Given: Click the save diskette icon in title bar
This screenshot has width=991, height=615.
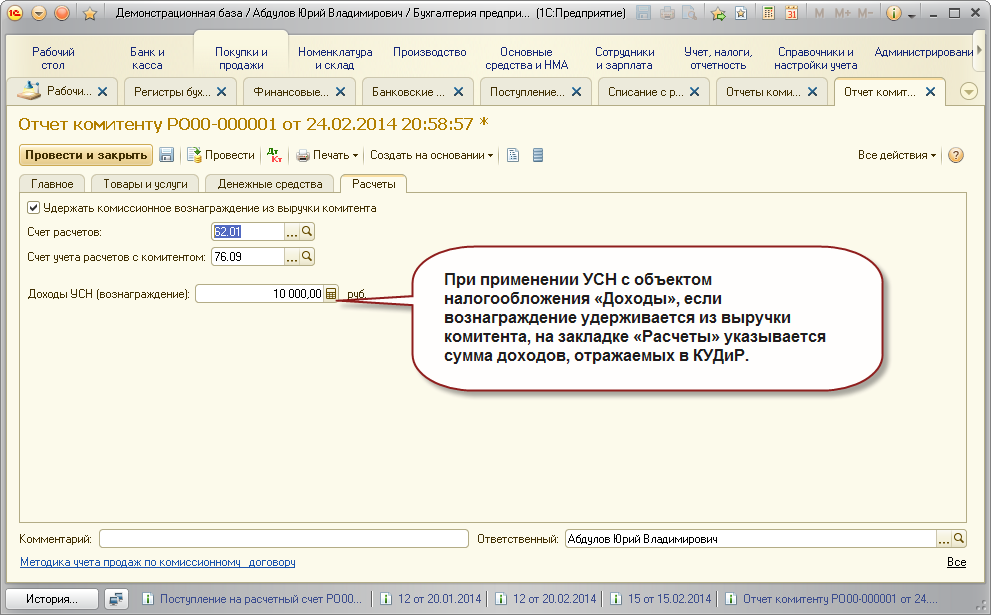Looking at the screenshot, I should tap(643, 13).
